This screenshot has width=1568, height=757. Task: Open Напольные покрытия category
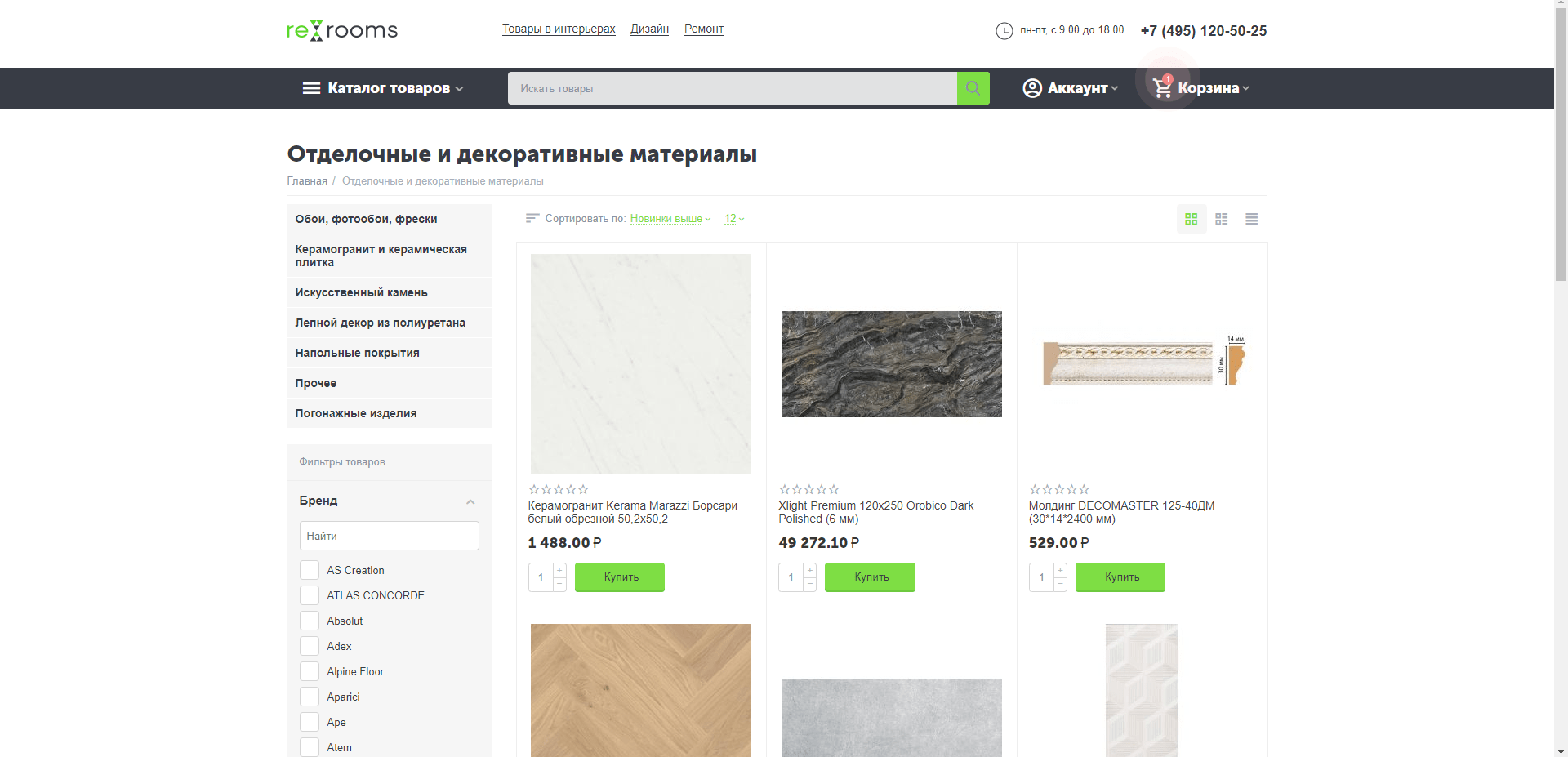(x=390, y=353)
